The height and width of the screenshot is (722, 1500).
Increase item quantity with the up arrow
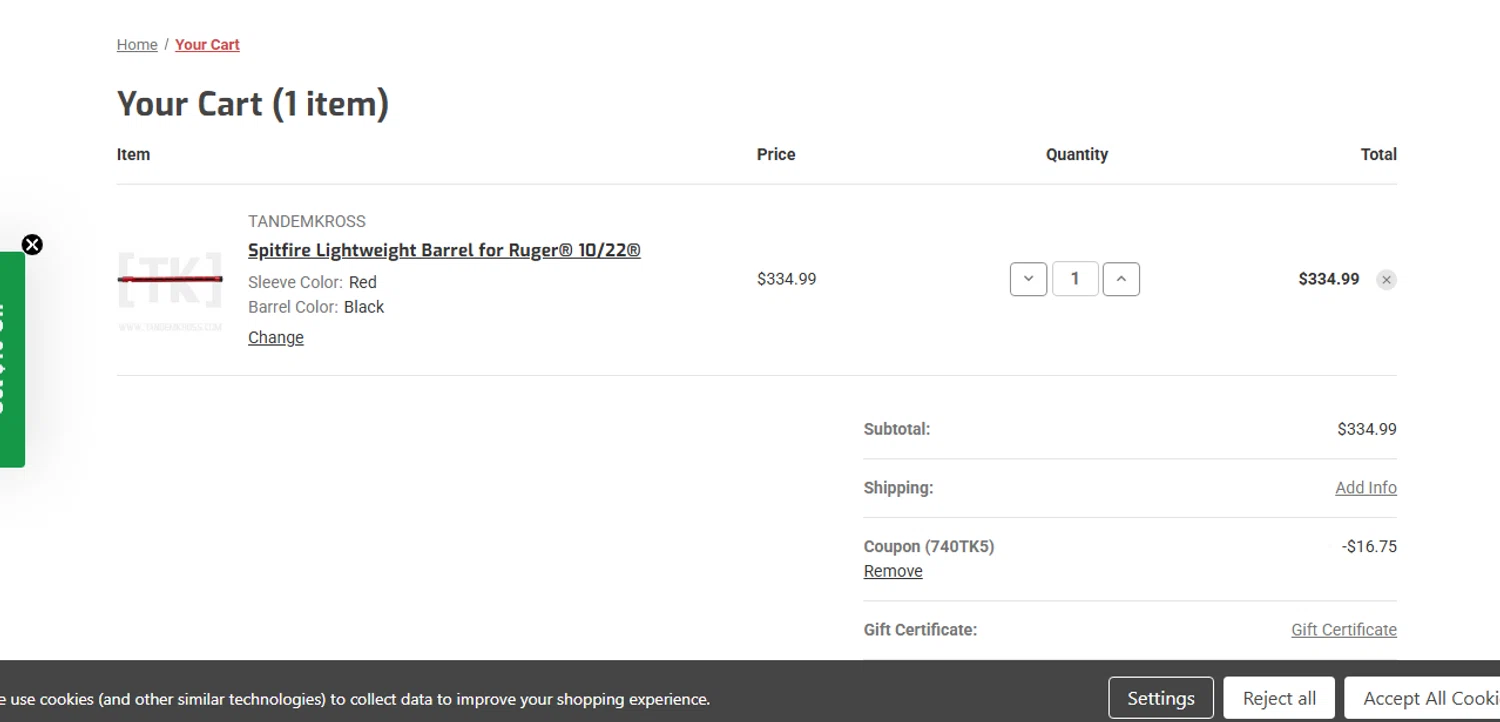click(1121, 279)
